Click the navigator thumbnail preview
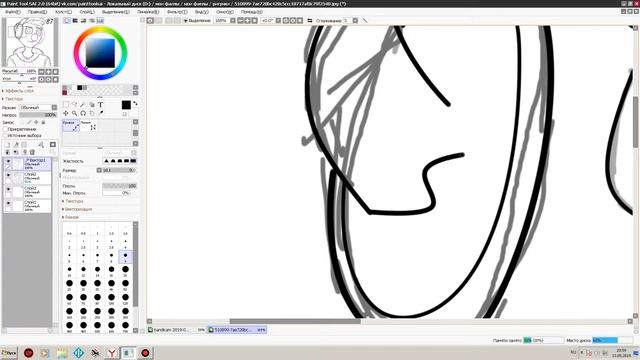Image resolution: width=640 pixels, height=360 pixels. [x=29, y=42]
